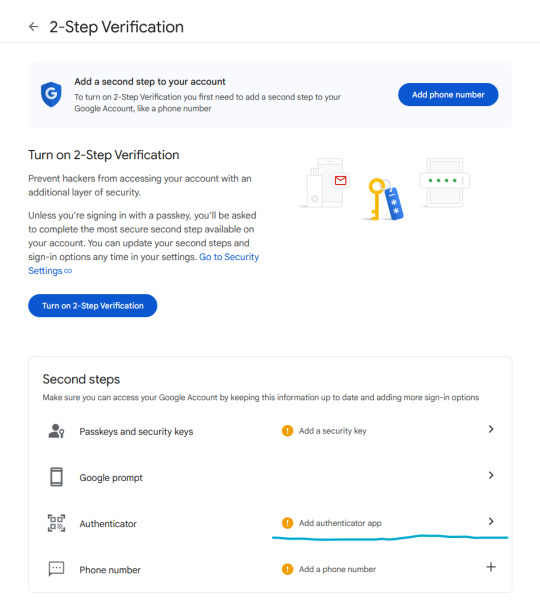Click the Google prompt phone icon
The height and width of the screenshot is (613, 540).
click(56, 477)
